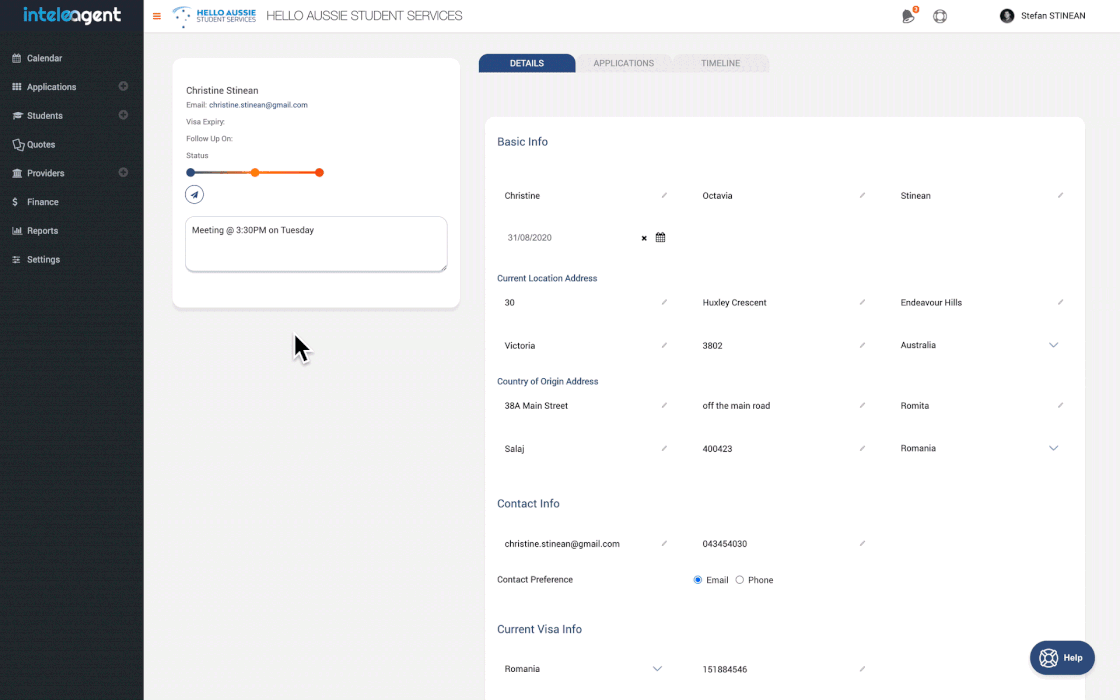Click the middle orange status progress marker
The height and width of the screenshot is (700, 1120).
click(255, 173)
